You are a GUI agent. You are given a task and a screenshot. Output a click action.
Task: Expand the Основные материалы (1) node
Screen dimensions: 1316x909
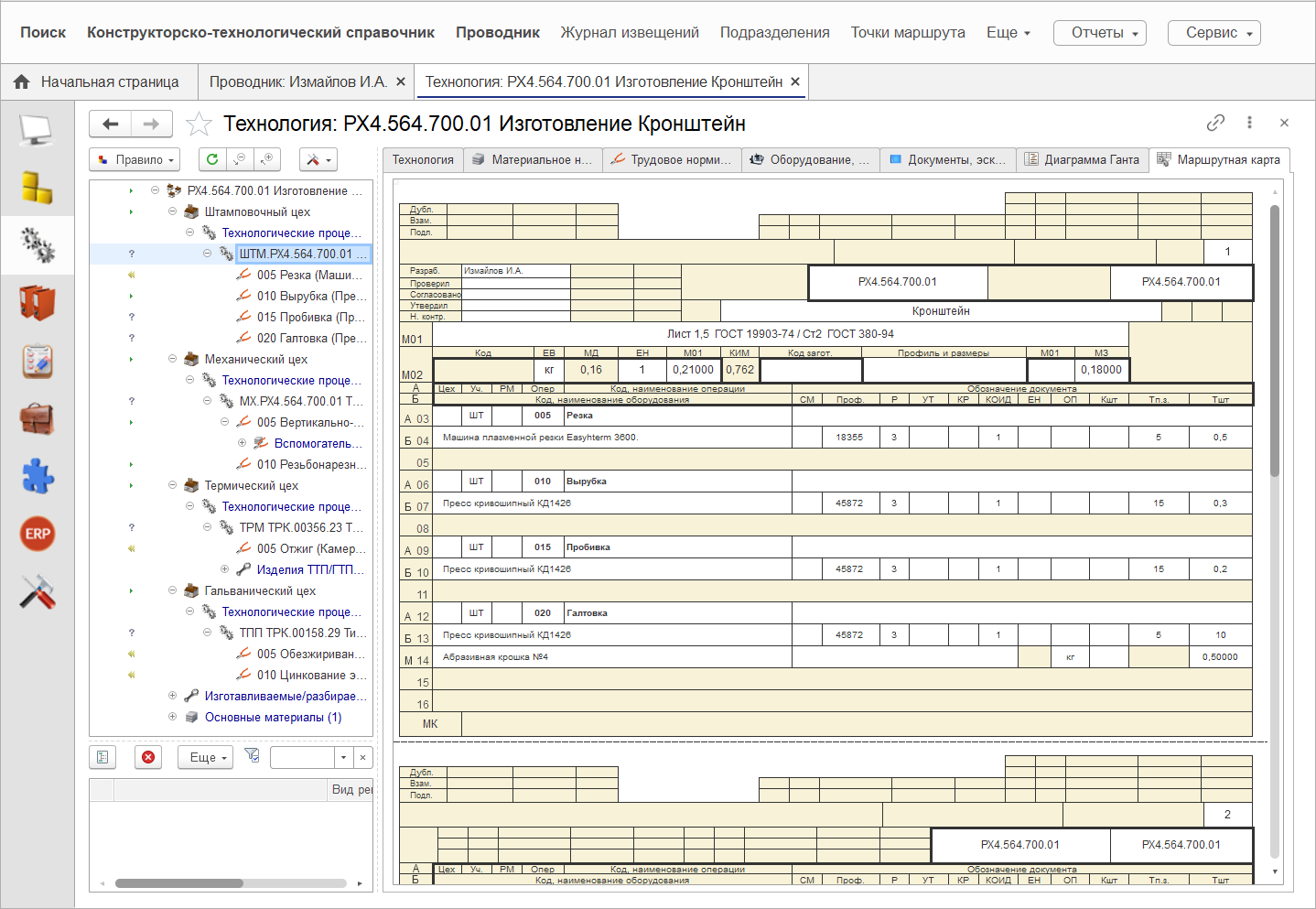click(172, 717)
